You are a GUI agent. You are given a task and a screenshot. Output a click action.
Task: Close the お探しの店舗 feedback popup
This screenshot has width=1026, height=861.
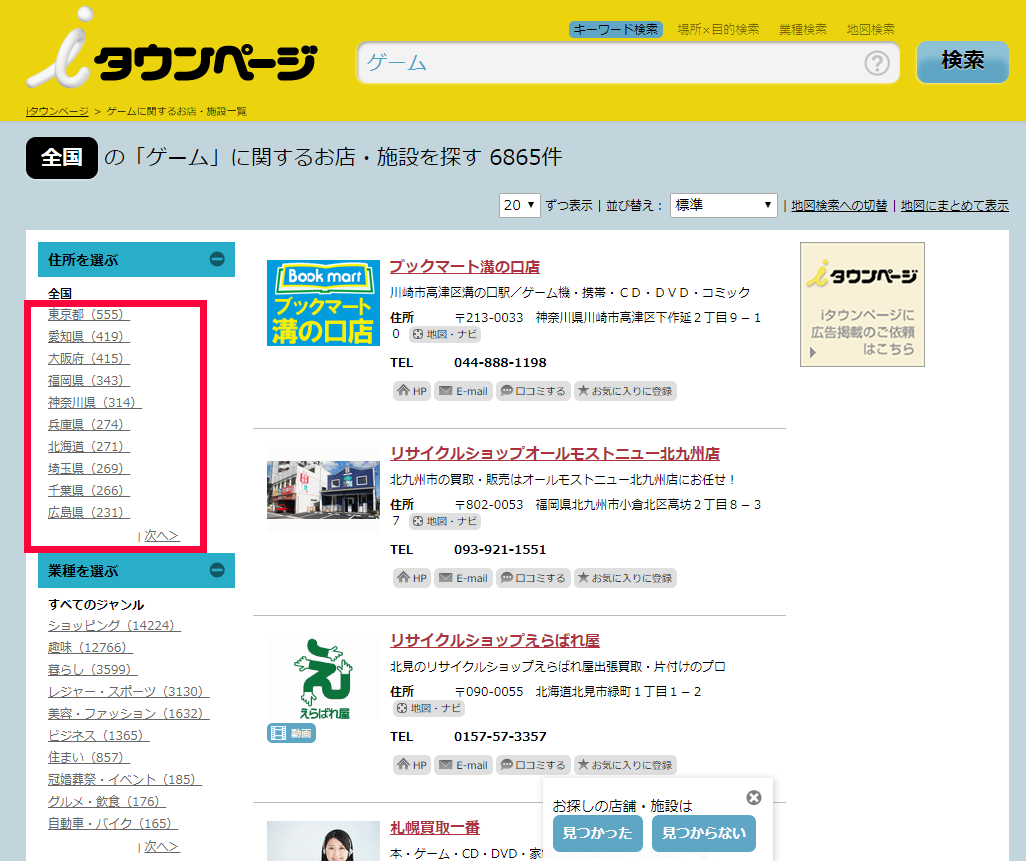[754, 797]
